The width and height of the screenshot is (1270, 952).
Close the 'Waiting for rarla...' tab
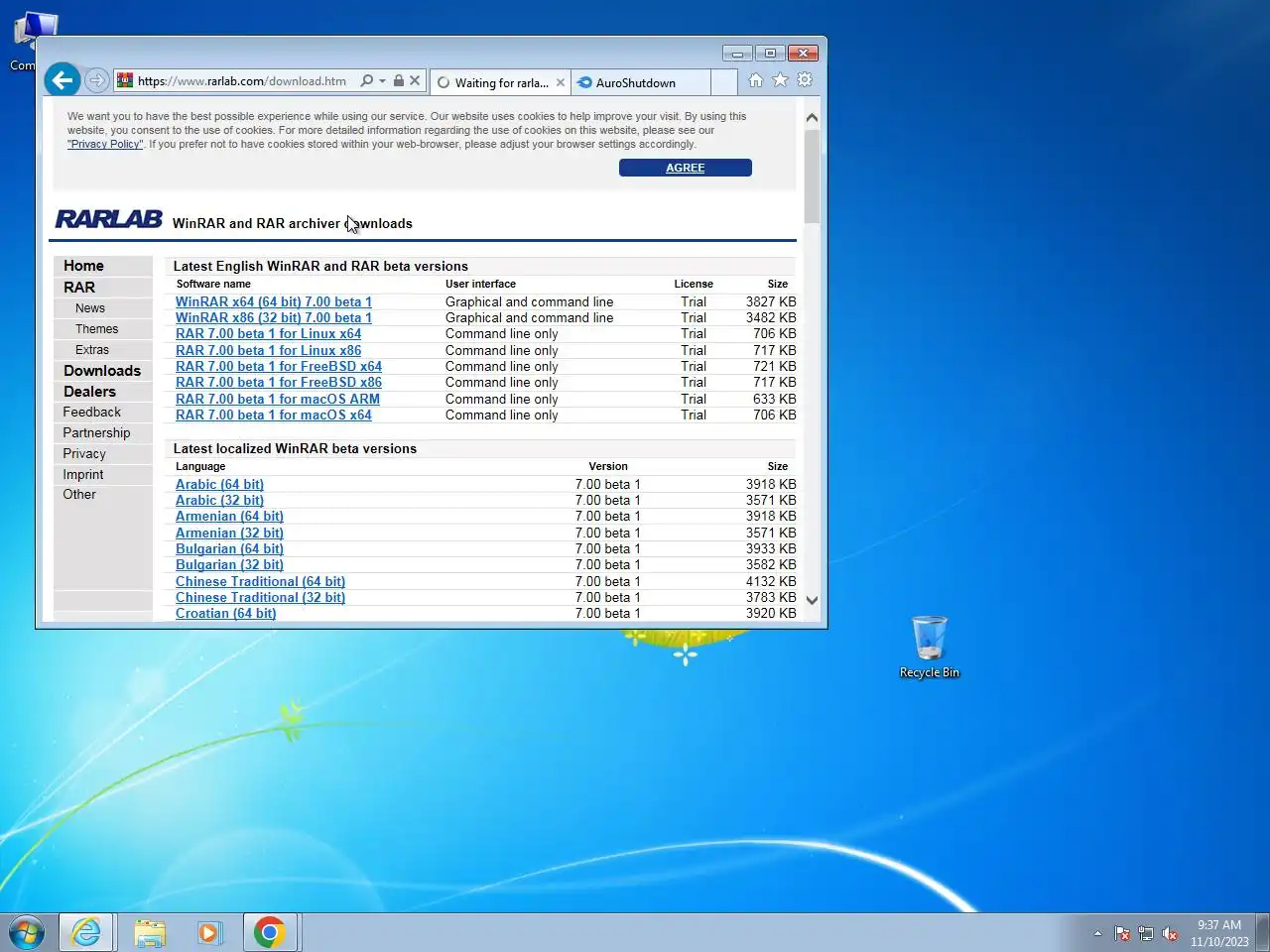click(561, 82)
